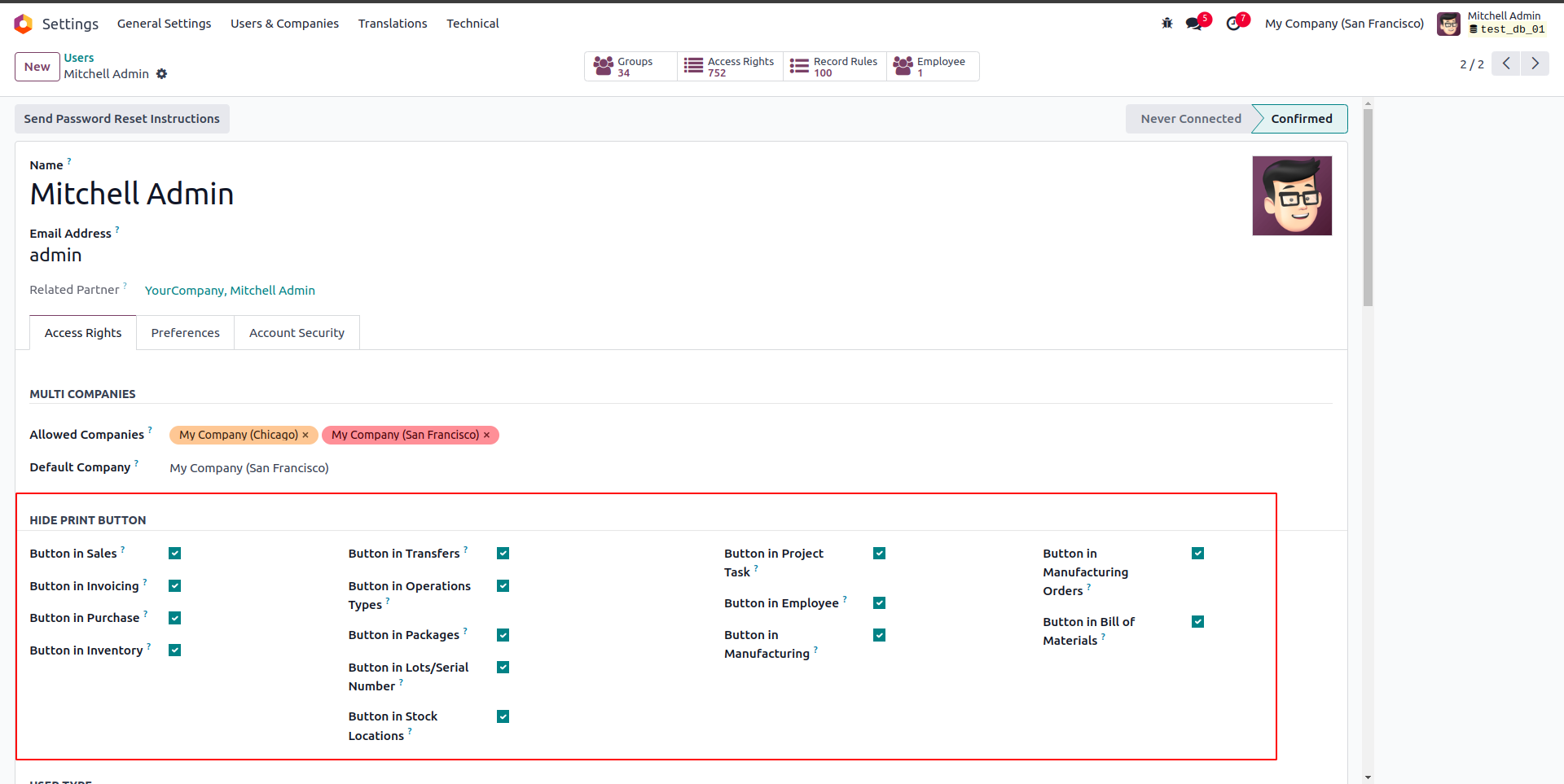Image resolution: width=1564 pixels, height=784 pixels.
Task: Go to next record arrow
Action: [1535, 64]
